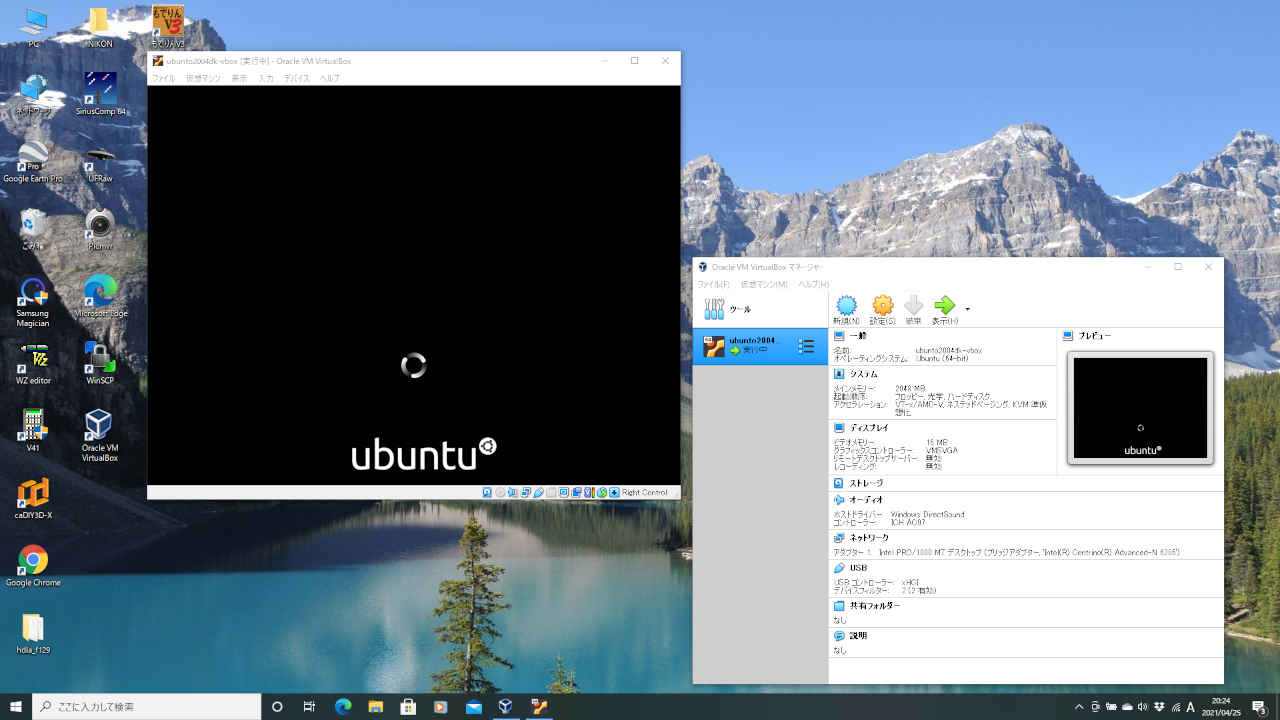Open the 仮想マシン menu in VM window
Viewport: 1280px width, 720px height.
(203, 78)
